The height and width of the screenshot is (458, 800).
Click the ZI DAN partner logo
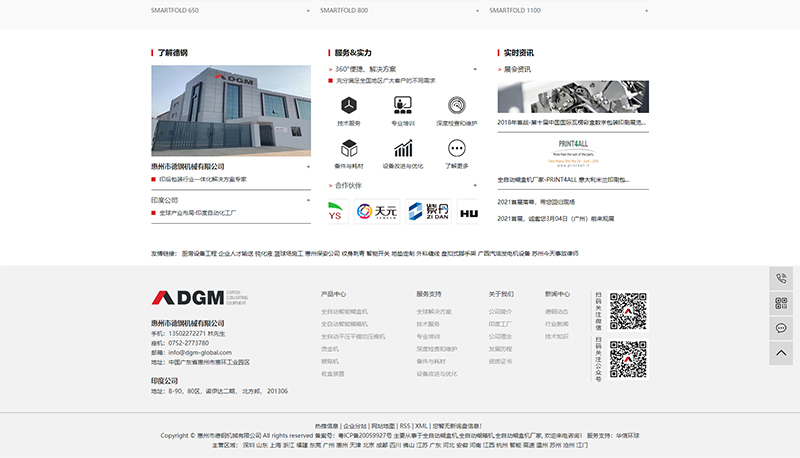429,211
